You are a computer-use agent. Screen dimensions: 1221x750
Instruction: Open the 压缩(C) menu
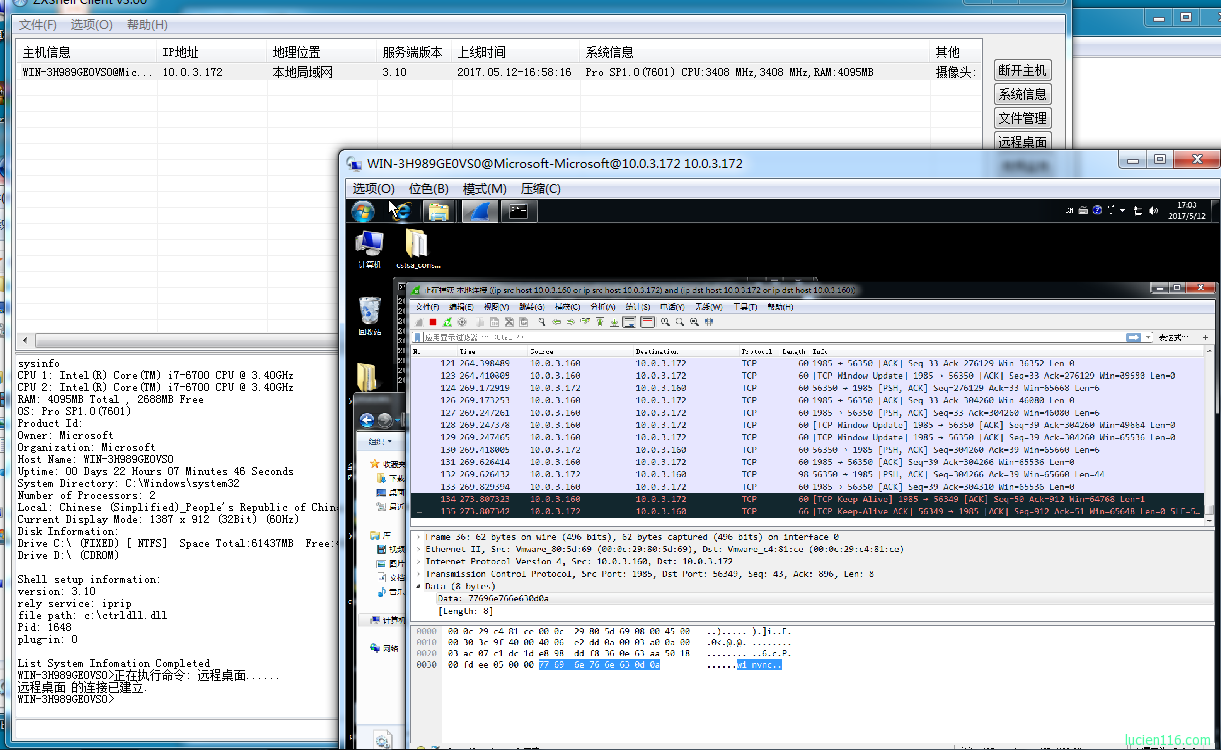click(x=540, y=188)
